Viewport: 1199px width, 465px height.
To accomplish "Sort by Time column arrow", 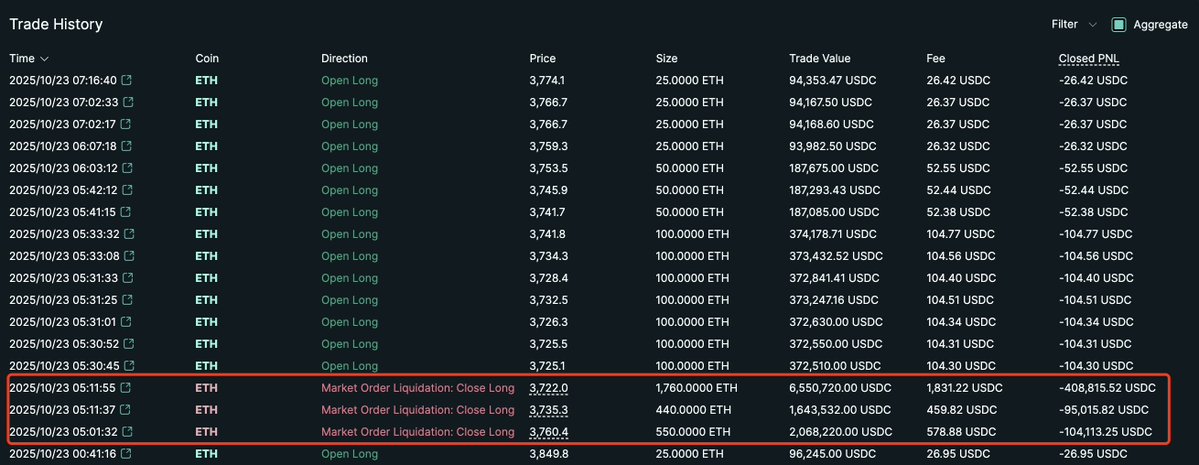I will tap(45, 59).
